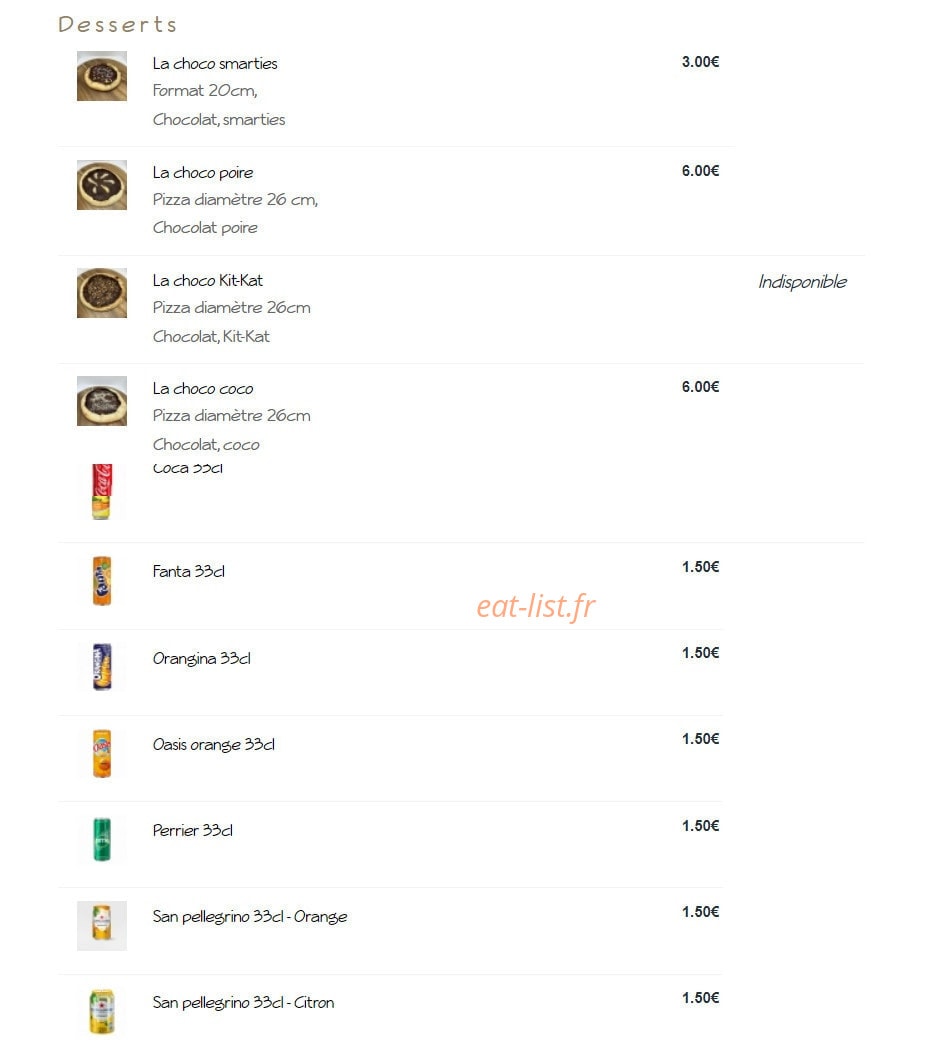Open La choco poire item title
The height and width of the screenshot is (1045, 925).
click(203, 173)
